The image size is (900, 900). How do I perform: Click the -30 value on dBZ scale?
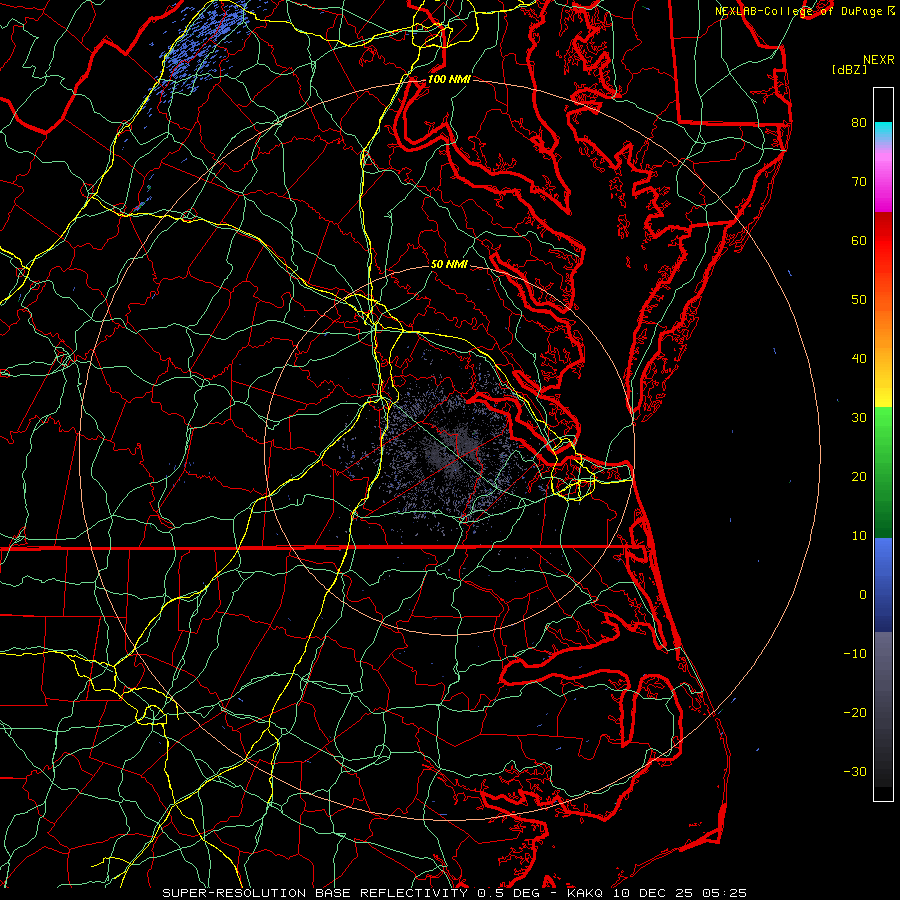pos(855,771)
